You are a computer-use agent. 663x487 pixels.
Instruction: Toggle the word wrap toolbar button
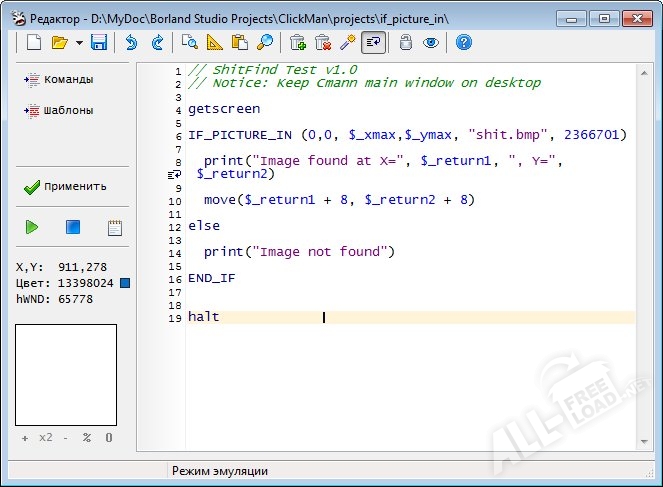(x=373, y=42)
